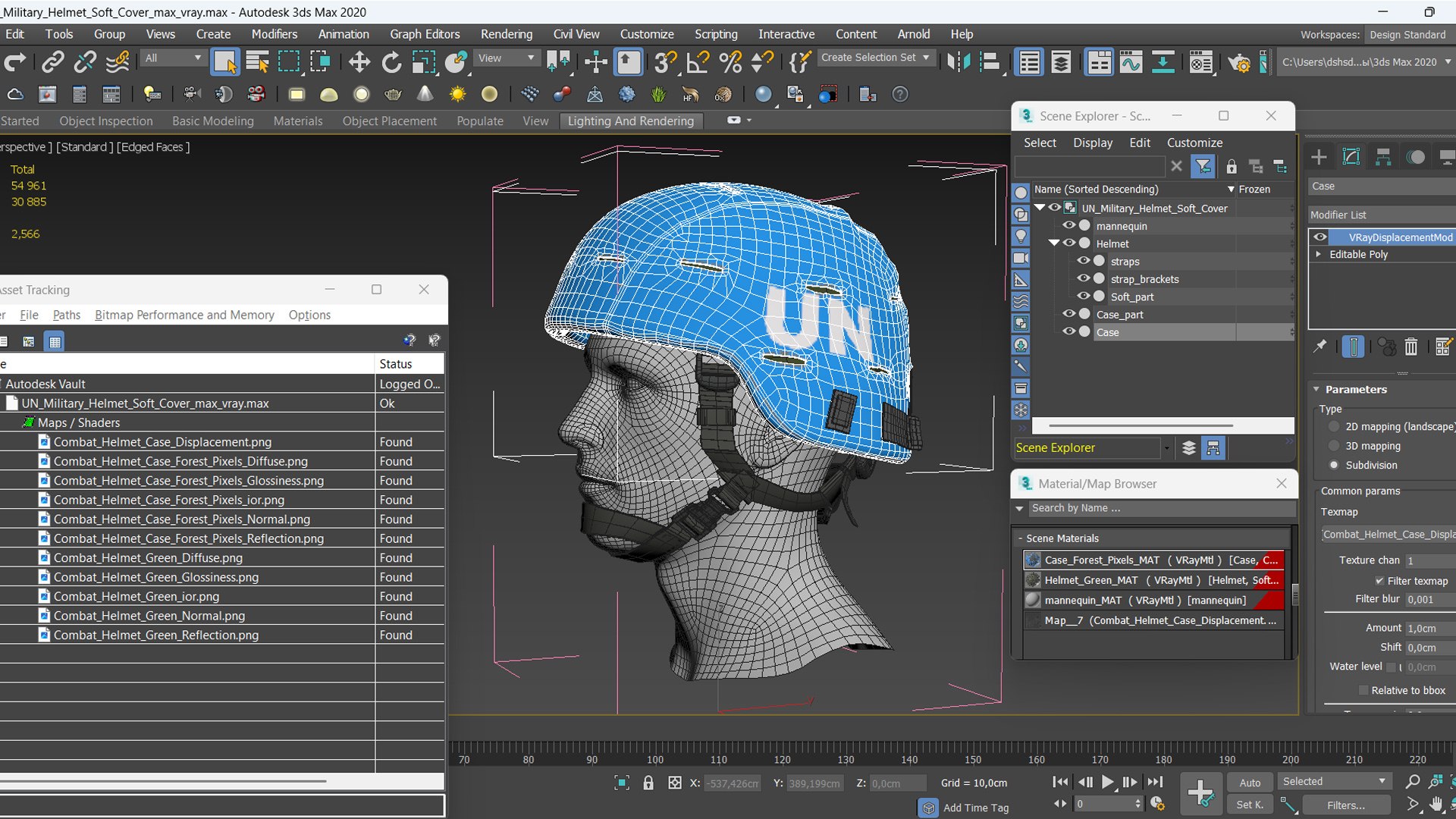Click the Add Time Tag label
Image resolution: width=1456 pixels, height=819 pixels.
(976, 808)
